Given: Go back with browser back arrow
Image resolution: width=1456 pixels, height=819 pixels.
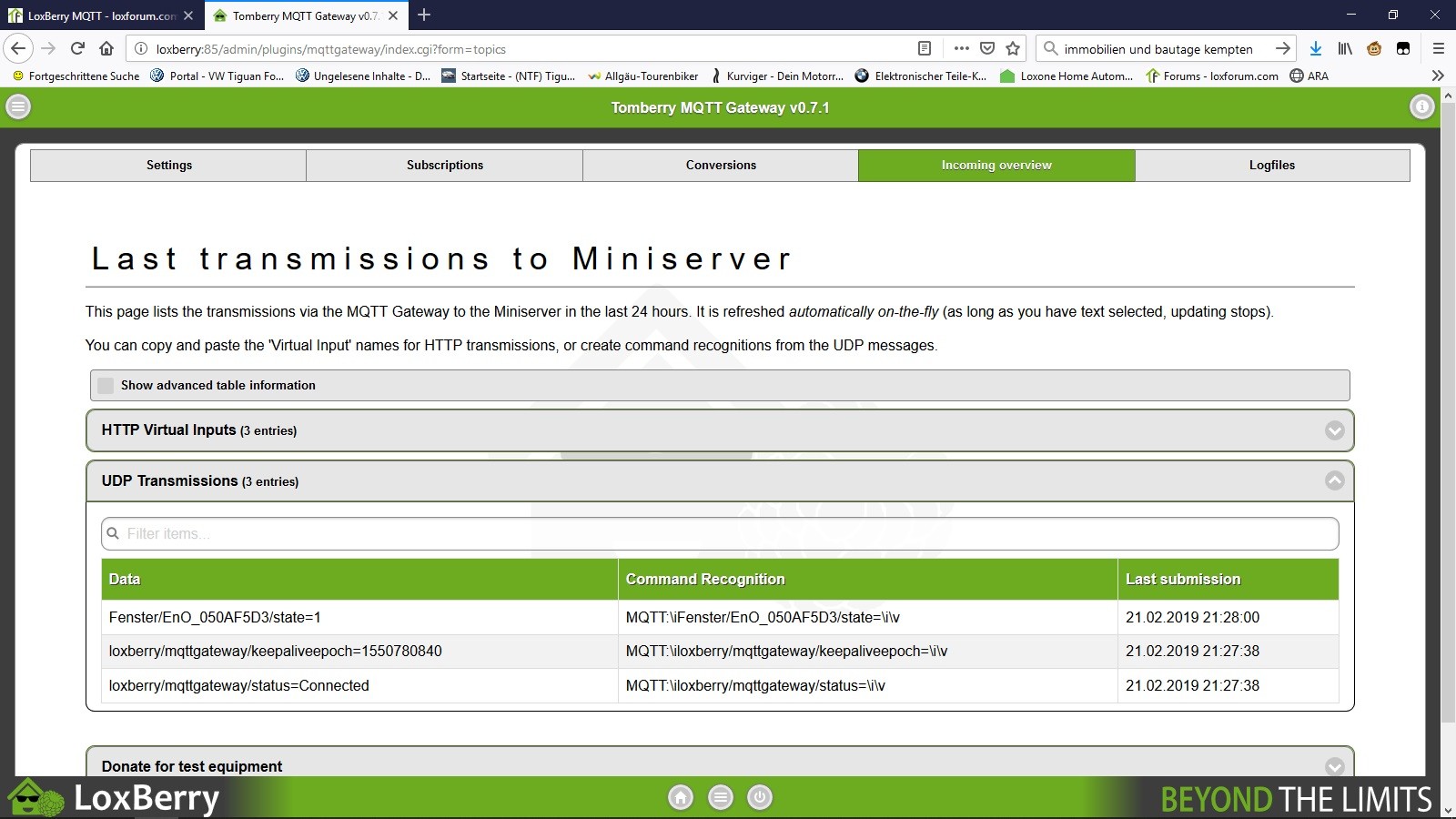Looking at the screenshot, I should 18,48.
